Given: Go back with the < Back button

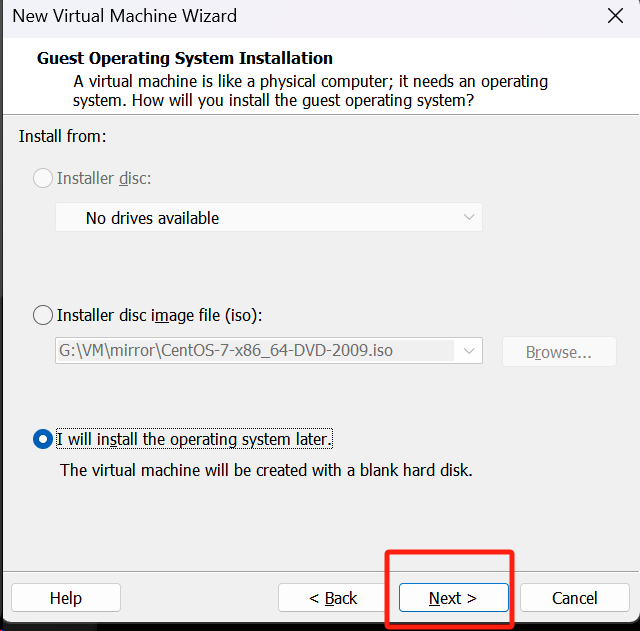Looking at the screenshot, I should (333, 598).
